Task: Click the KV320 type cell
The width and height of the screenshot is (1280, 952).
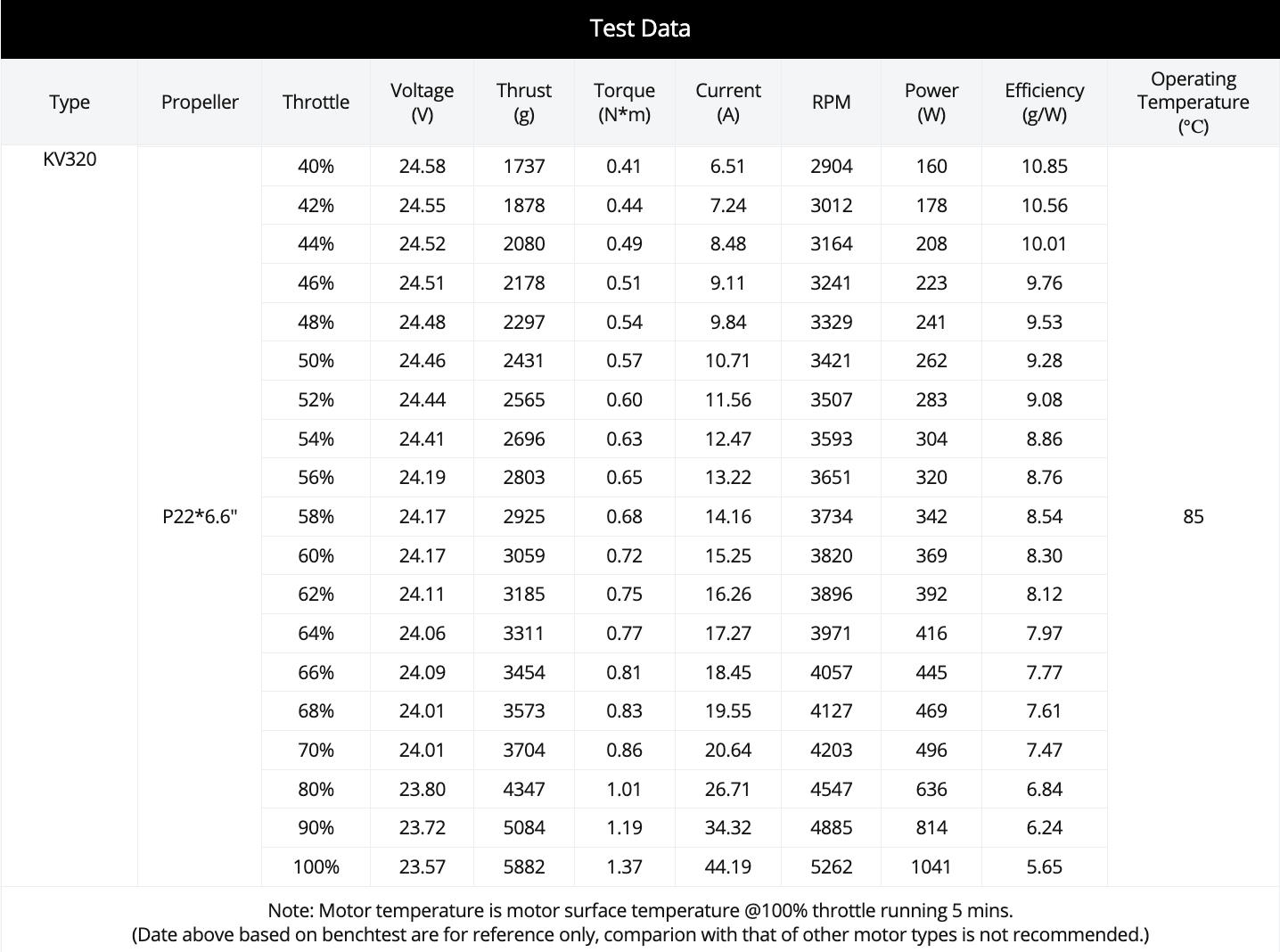Action: tap(70, 160)
